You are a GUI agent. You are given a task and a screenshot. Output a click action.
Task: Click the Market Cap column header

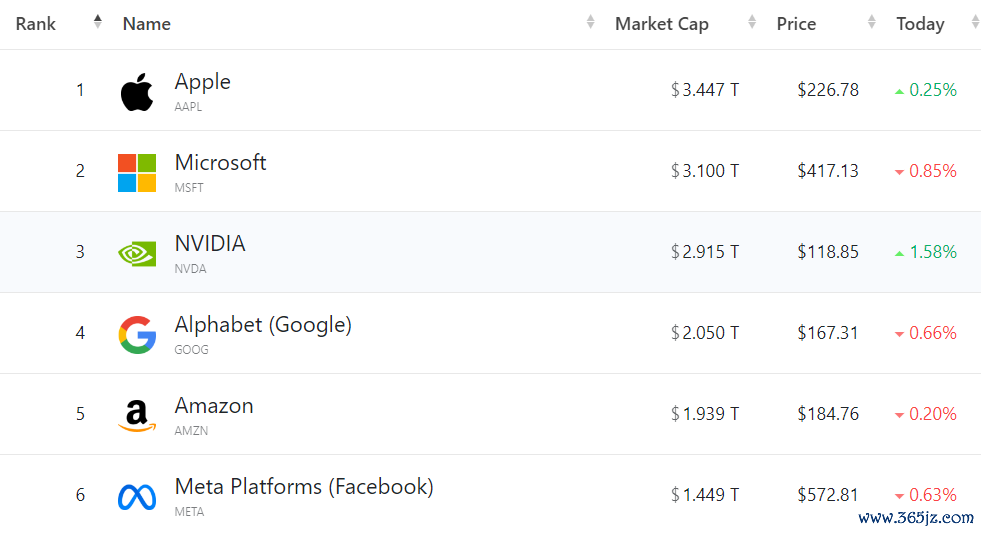[x=661, y=24]
